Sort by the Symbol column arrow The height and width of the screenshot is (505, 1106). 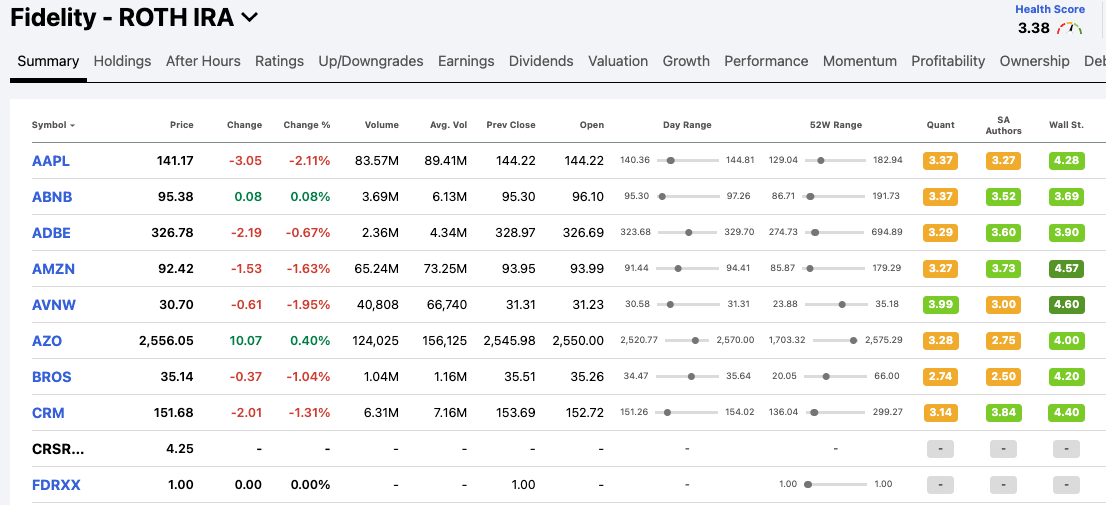coord(73,126)
